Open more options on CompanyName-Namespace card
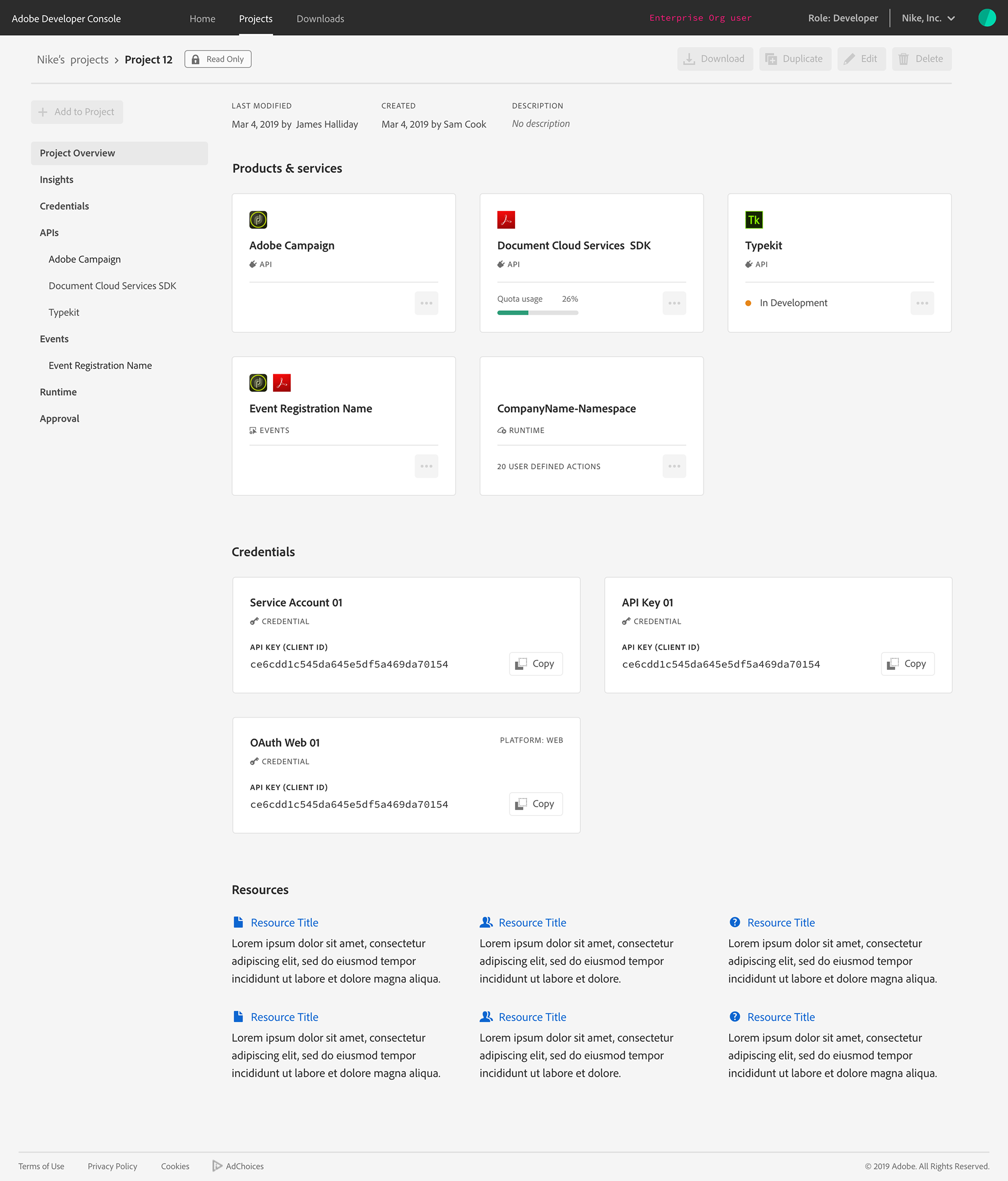1008x1181 pixels. click(675, 466)
